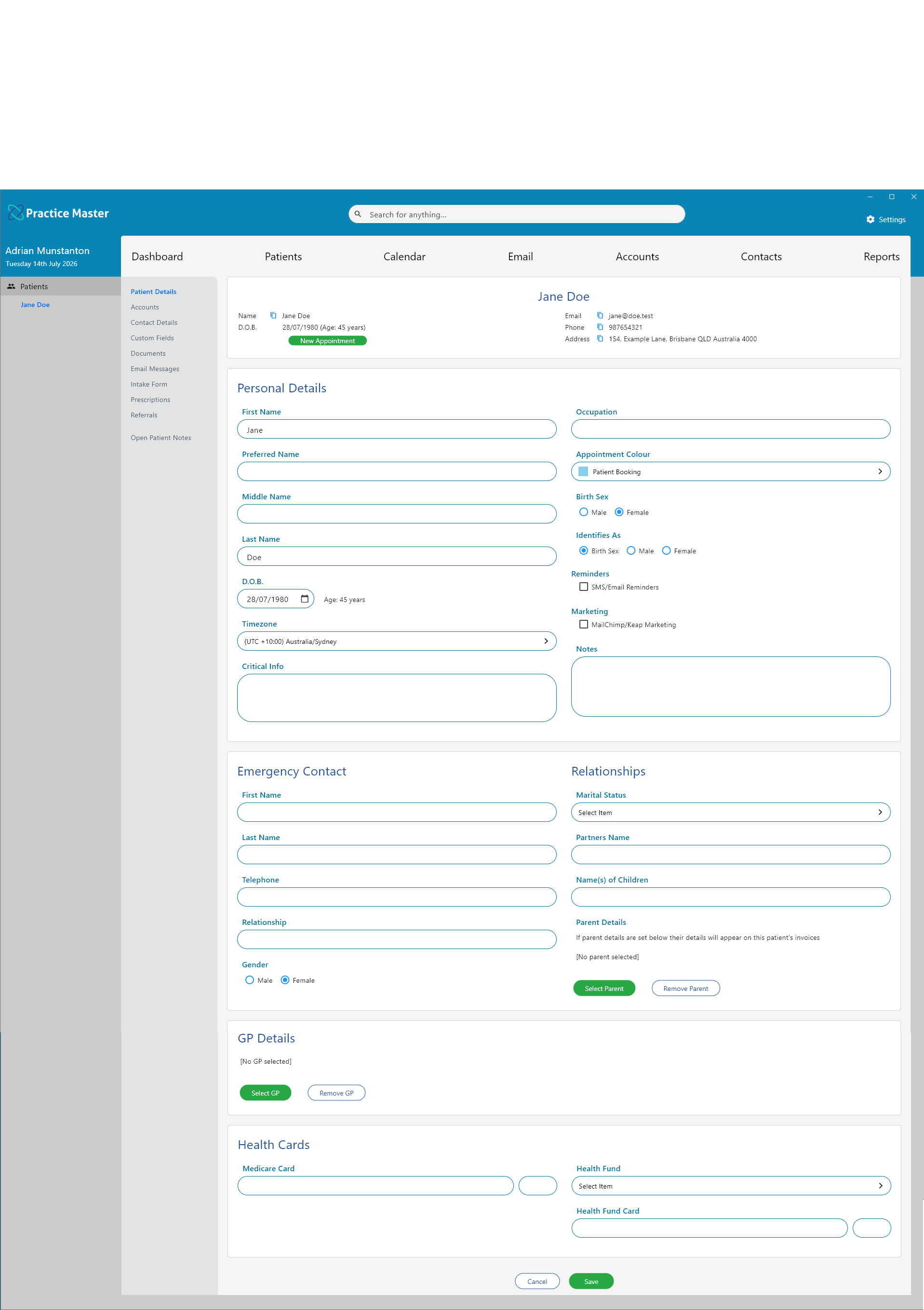The image size is (924, 1310).
Task: Open the Dashboard tab
Action: [158, 256]
